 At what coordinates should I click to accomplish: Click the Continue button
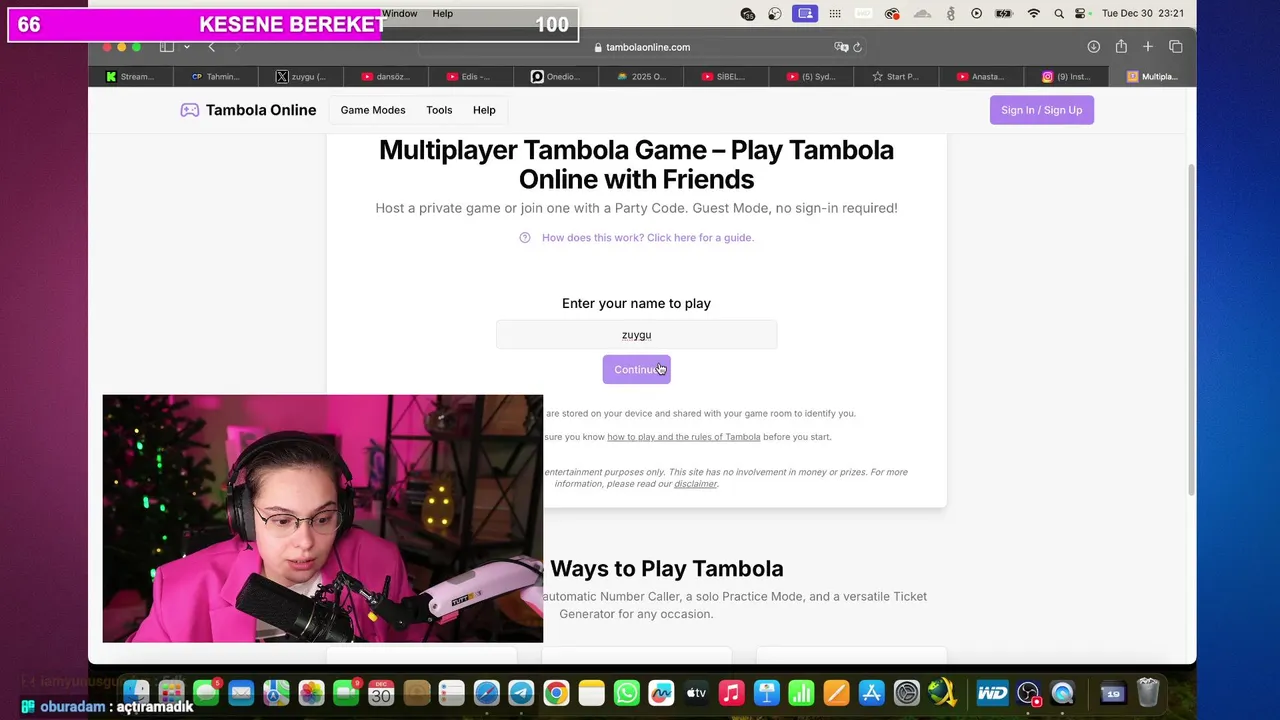click(636, 369)
